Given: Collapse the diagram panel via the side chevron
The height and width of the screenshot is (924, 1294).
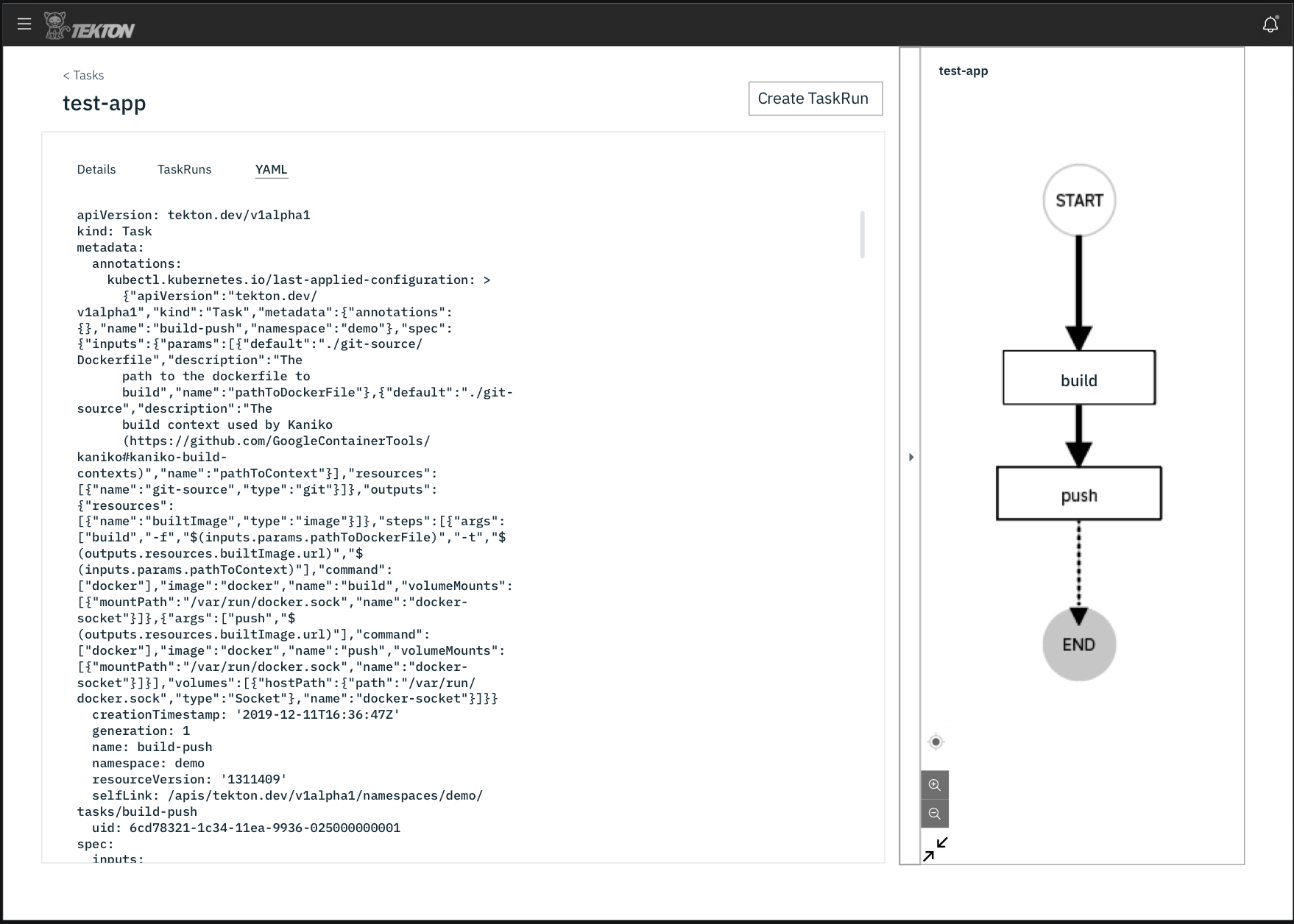Looking at the screenshot, I should 911,456.
